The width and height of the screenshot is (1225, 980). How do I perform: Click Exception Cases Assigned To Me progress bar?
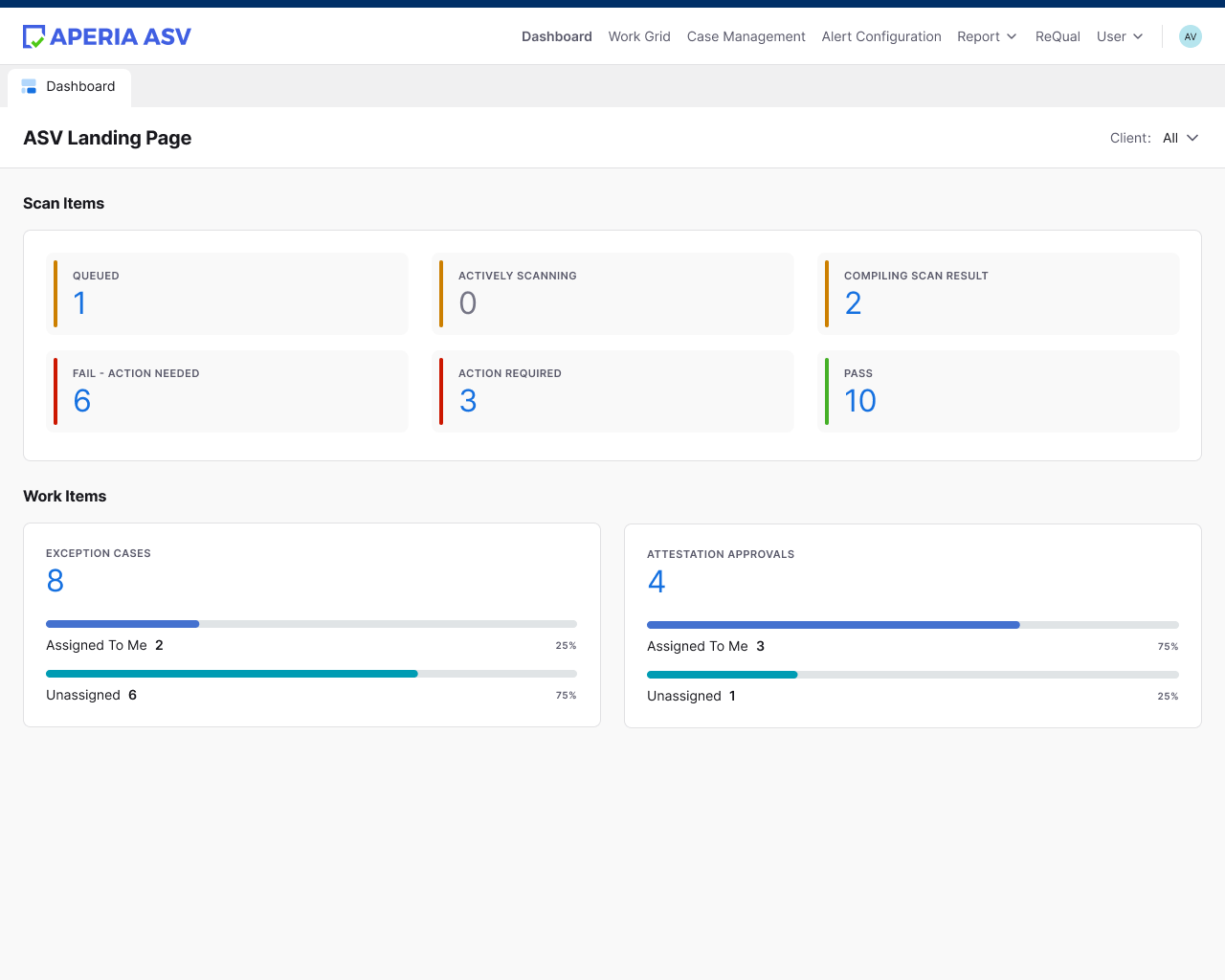click(312, 624)
